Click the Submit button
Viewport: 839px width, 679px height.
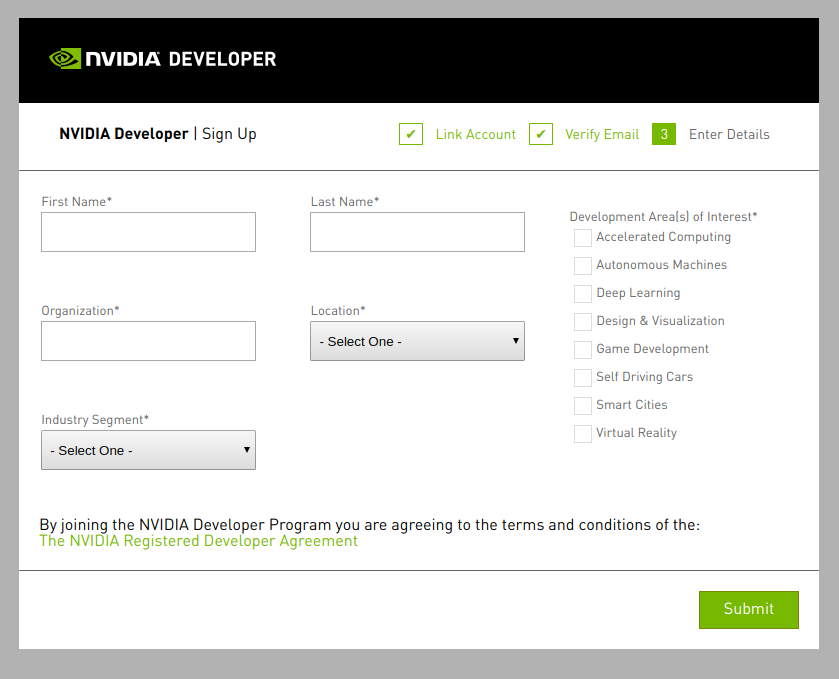[749, 610]
